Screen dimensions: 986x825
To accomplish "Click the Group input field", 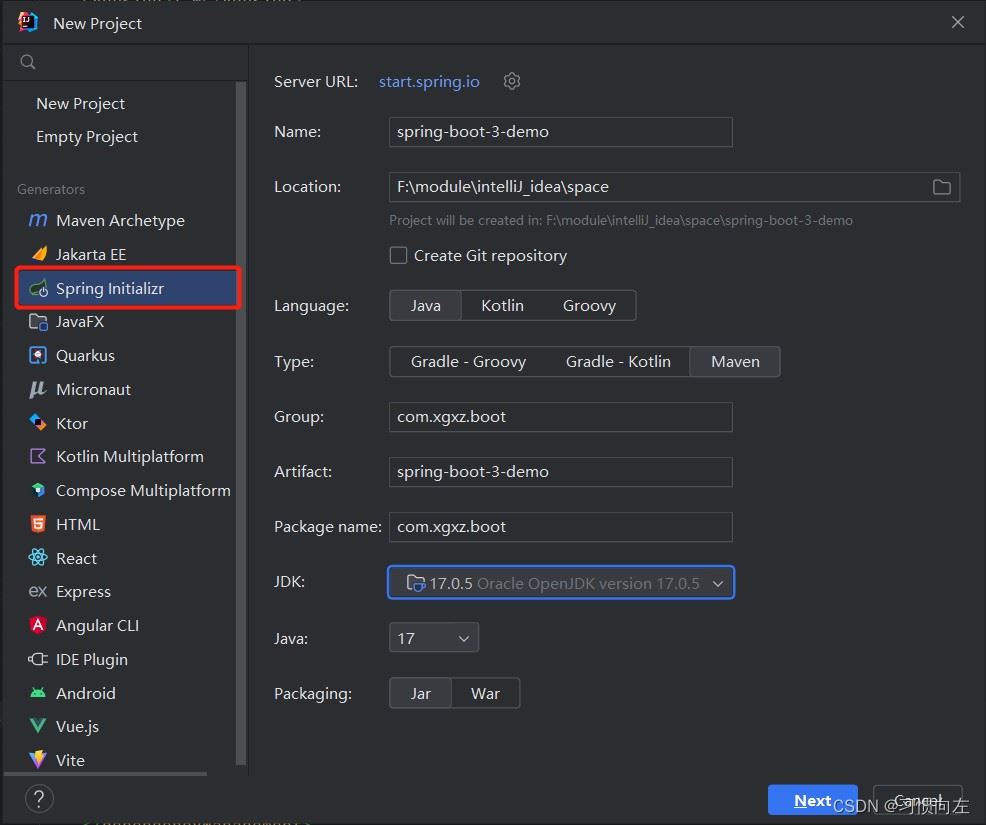I will (x=560, y=417).
